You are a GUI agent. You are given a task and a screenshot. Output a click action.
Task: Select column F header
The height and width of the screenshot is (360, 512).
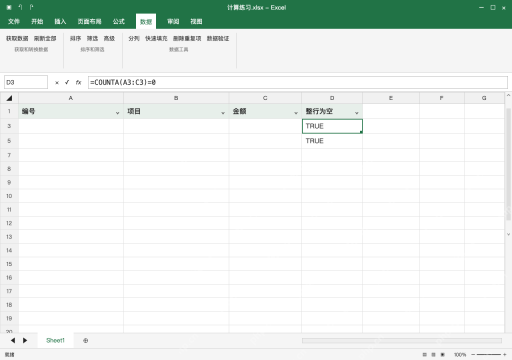pos(442,98)
